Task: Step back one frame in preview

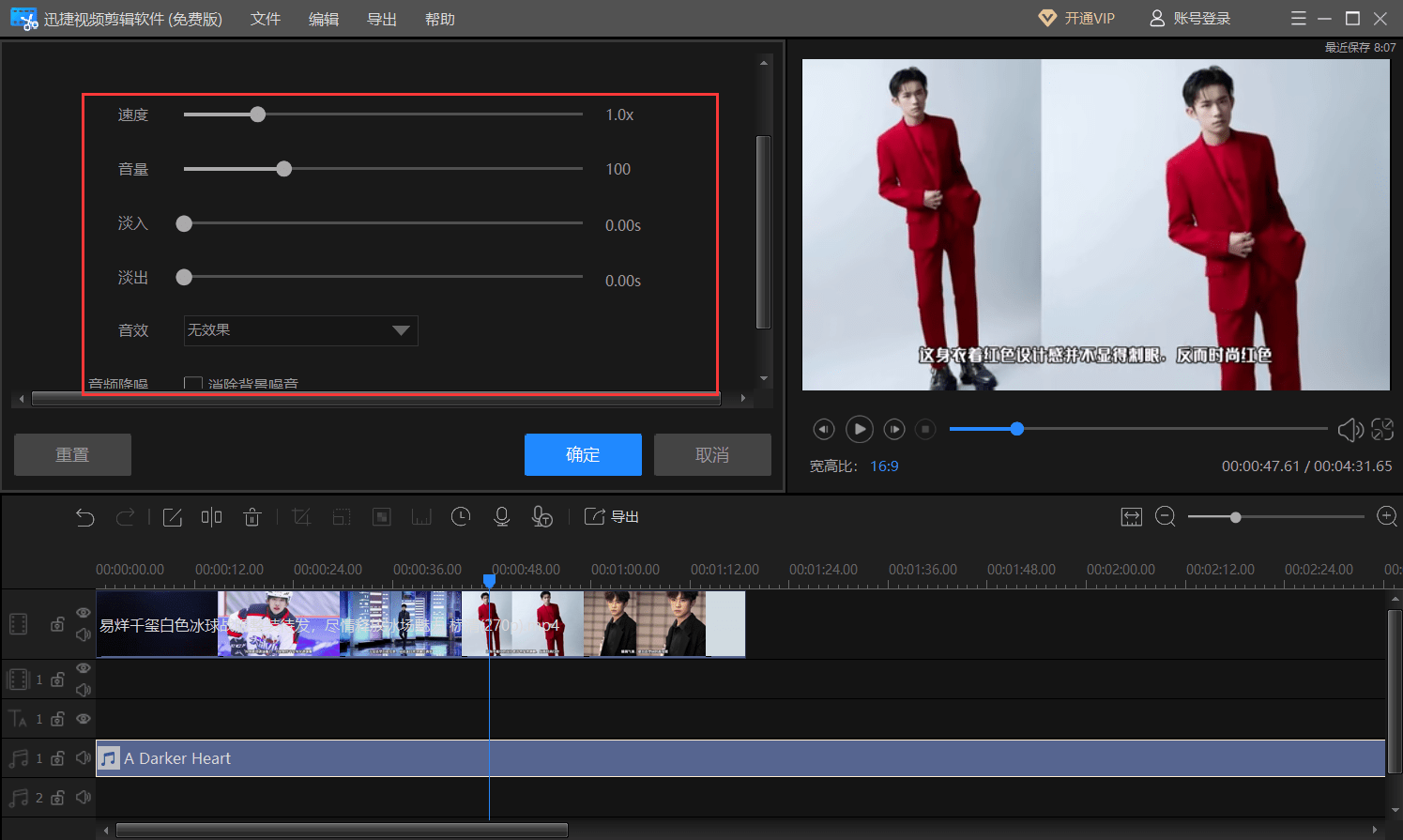Action: 823,429
